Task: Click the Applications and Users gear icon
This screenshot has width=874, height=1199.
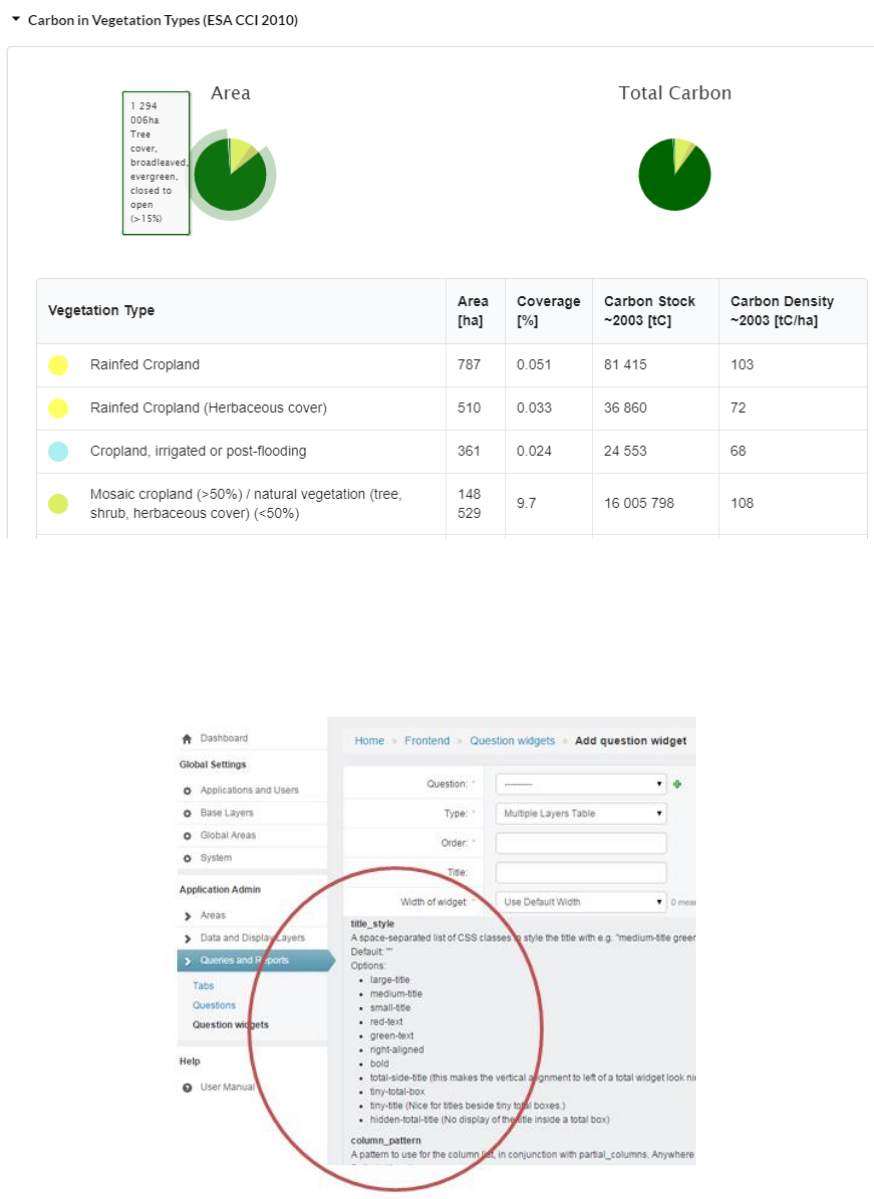Action: pos(187,791)
